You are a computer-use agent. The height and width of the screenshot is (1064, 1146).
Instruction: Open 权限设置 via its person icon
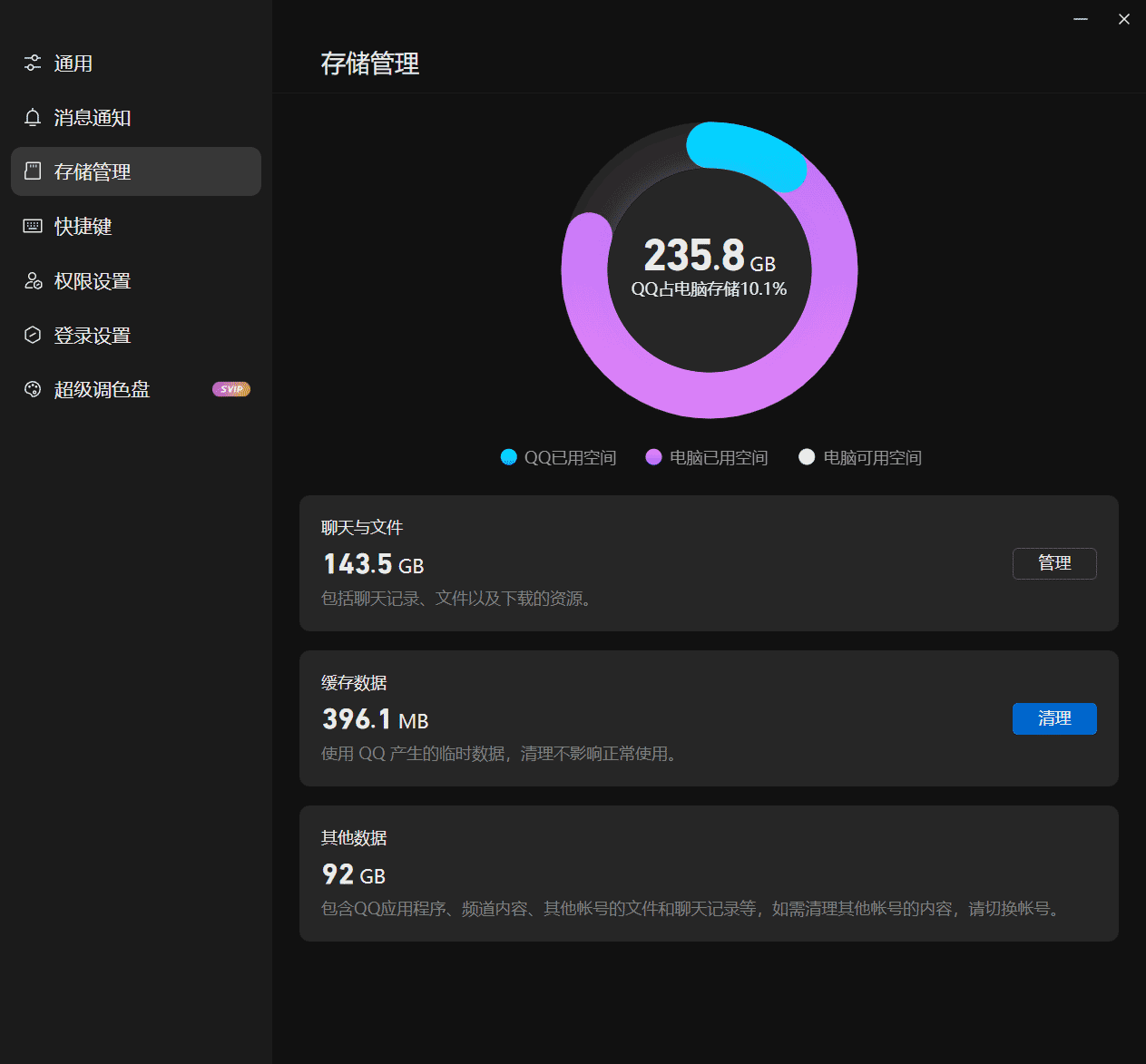(33, 281)
